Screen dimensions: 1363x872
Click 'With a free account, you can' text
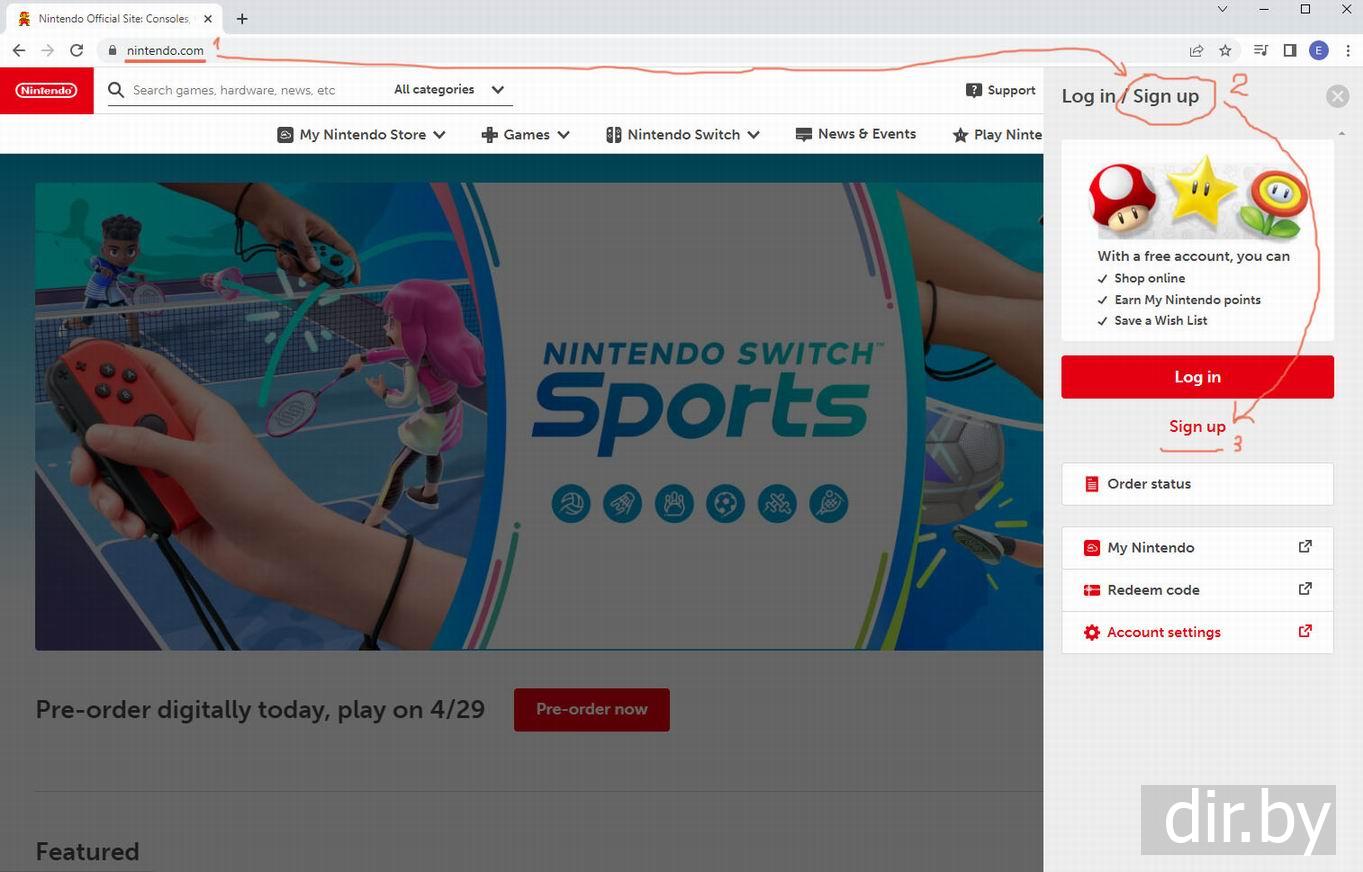point(1193,256)
